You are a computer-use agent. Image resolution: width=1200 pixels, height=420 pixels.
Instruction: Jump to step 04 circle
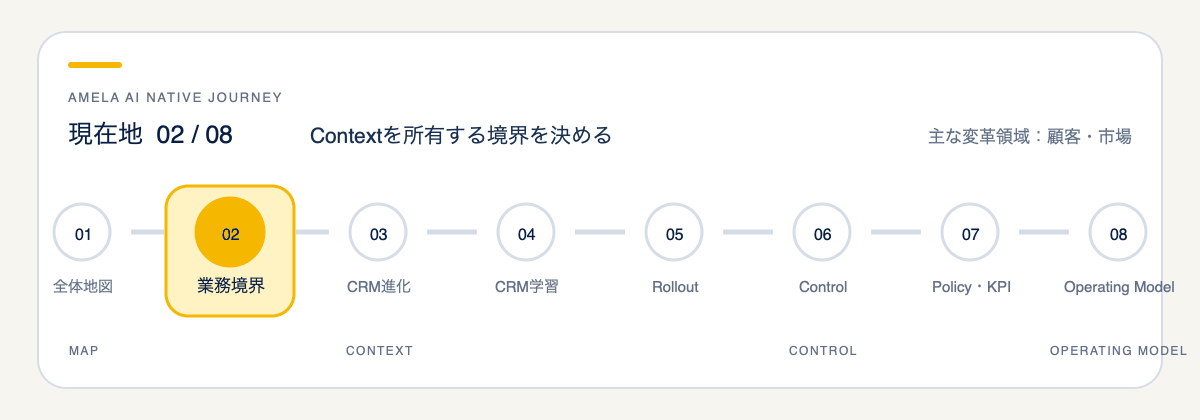pos(526,233)
